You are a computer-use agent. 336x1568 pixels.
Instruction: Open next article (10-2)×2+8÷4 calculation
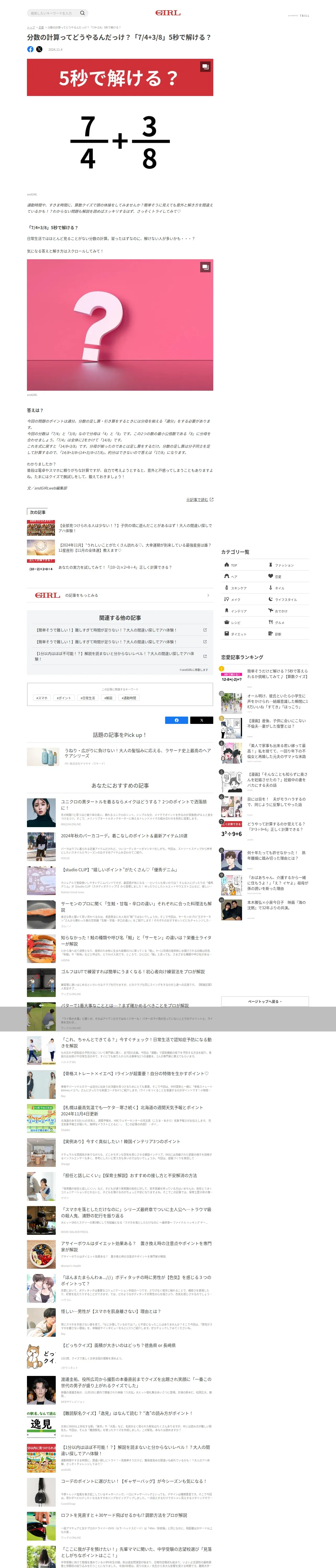[x=120, y=567]
